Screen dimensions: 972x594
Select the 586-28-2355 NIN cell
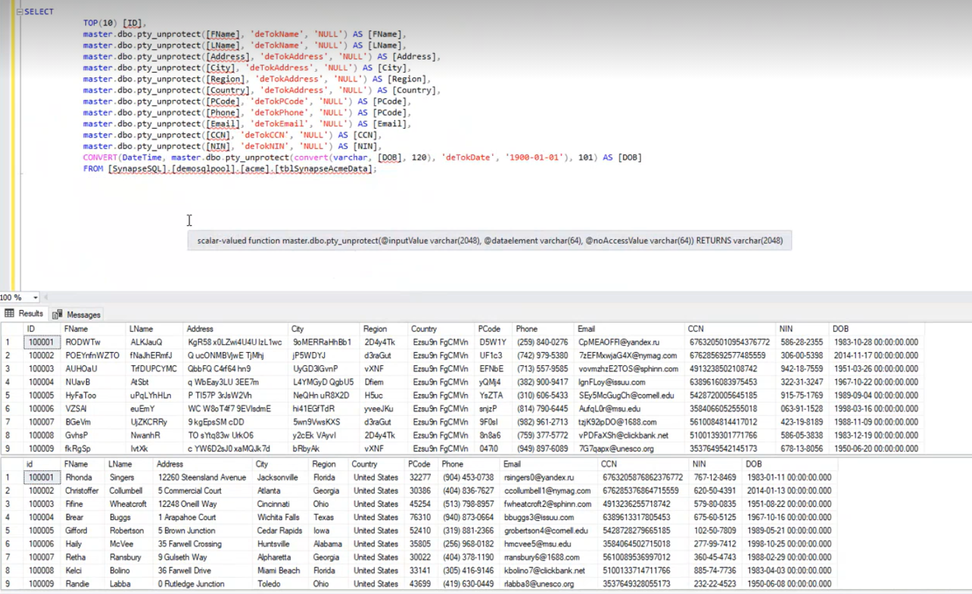pos(802,342)
